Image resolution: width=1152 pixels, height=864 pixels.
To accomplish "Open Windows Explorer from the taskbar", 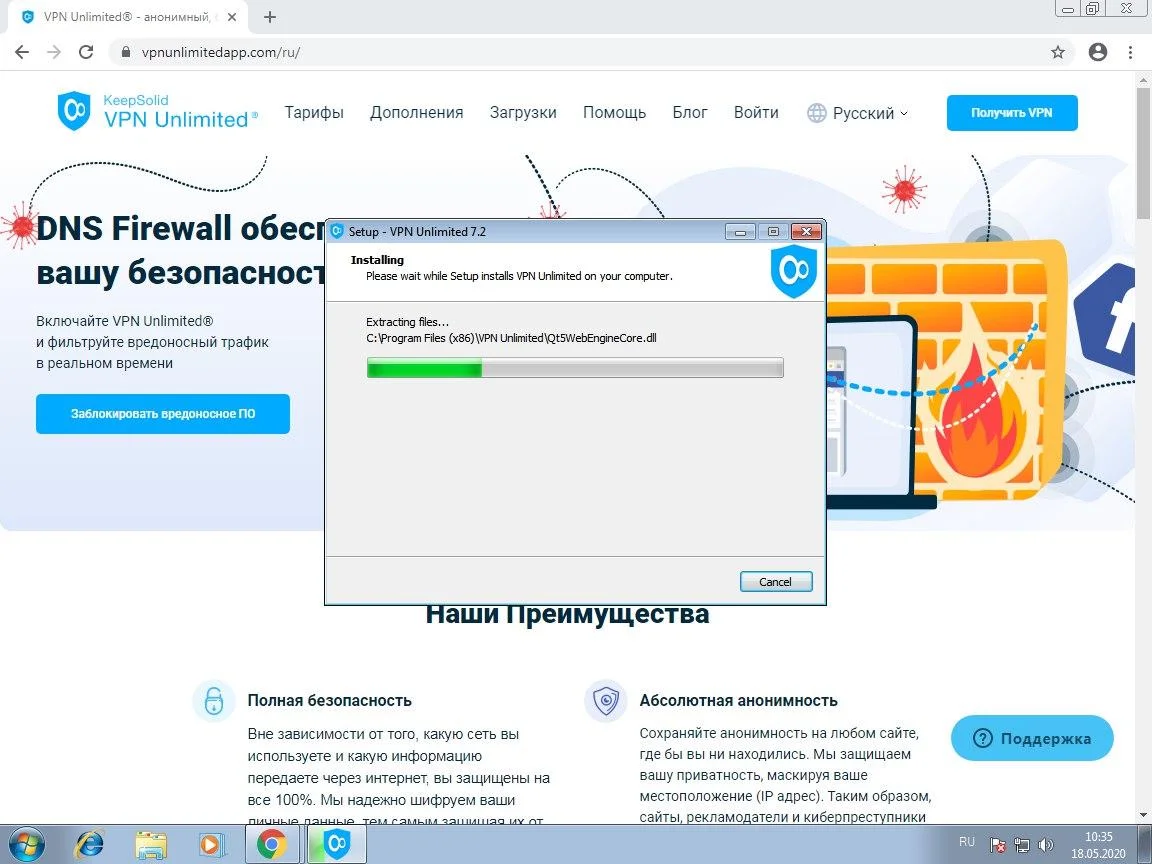I will 151,844.
